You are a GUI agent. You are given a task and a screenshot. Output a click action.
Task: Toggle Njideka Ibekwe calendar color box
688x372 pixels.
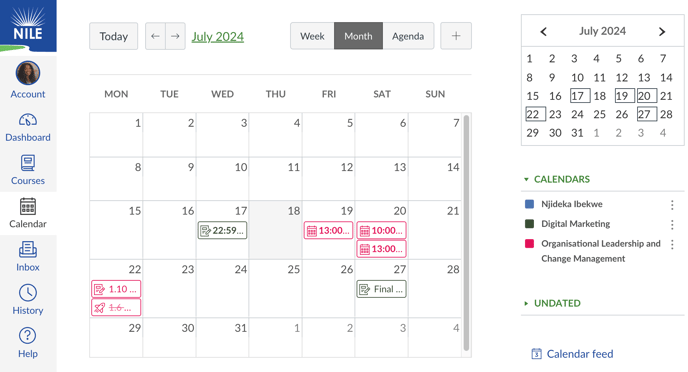530,204
